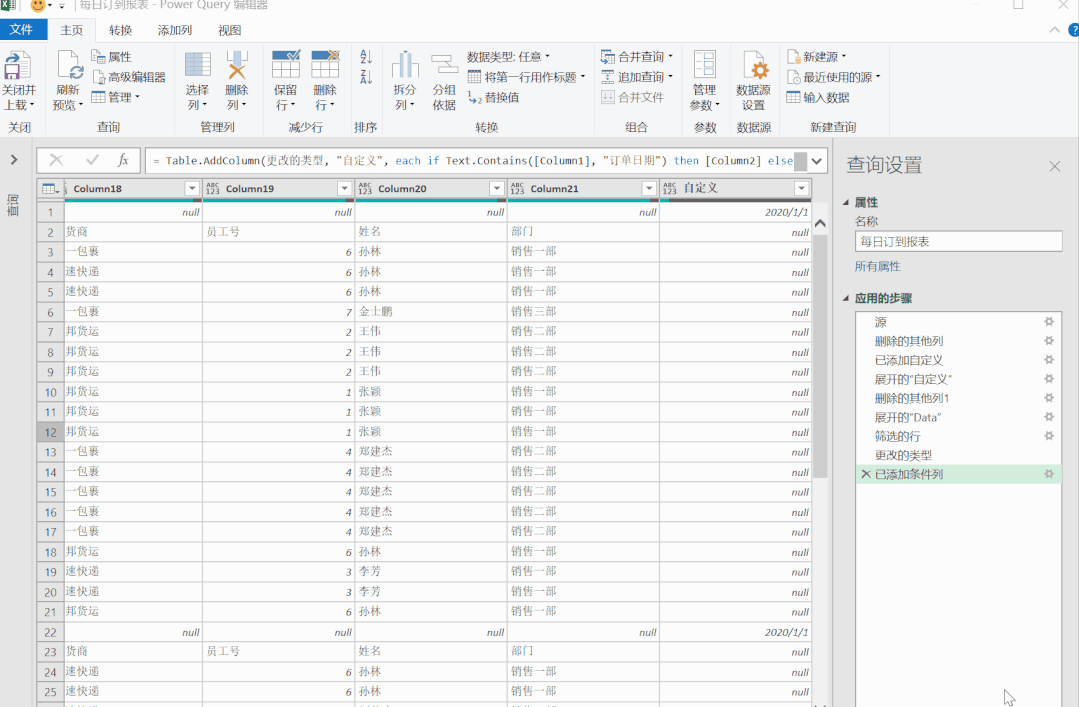
Task: Open 属性 properties in query group
Action: click(x=111, y=56)
